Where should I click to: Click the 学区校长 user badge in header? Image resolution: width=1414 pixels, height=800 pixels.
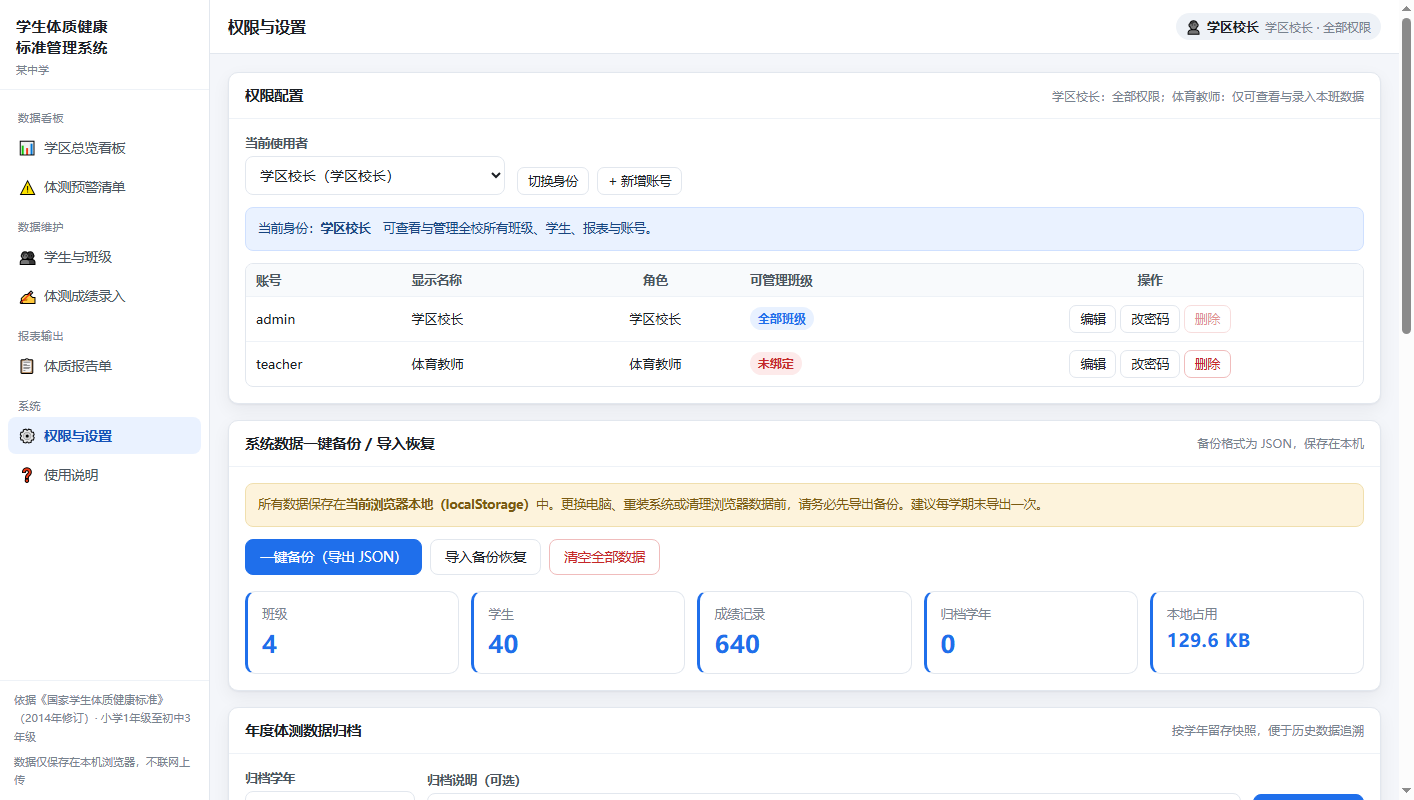tap(1278, 28)
